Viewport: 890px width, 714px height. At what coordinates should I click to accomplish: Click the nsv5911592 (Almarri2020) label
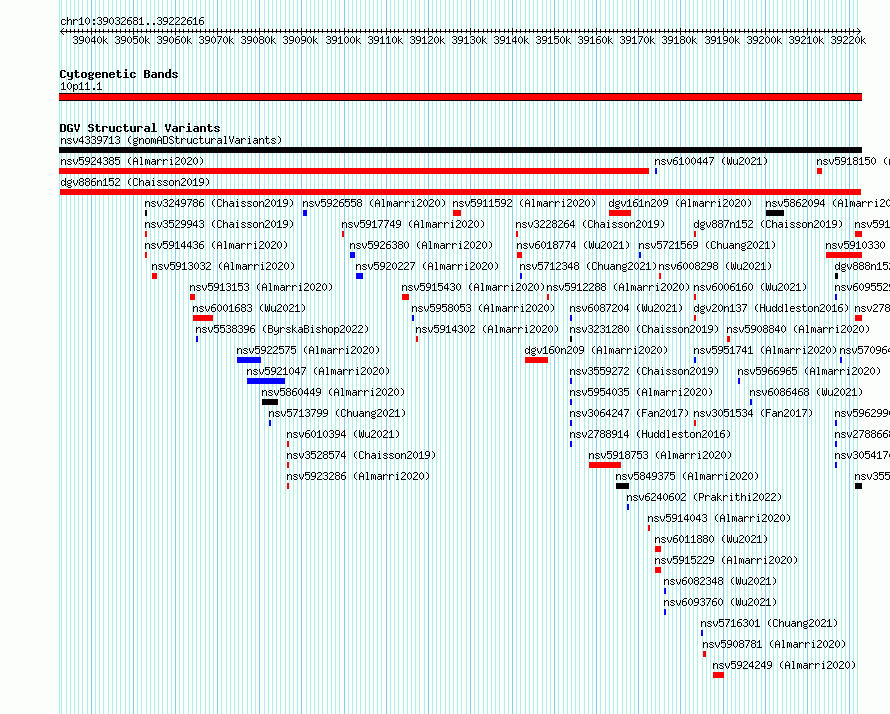click(524, 203)
